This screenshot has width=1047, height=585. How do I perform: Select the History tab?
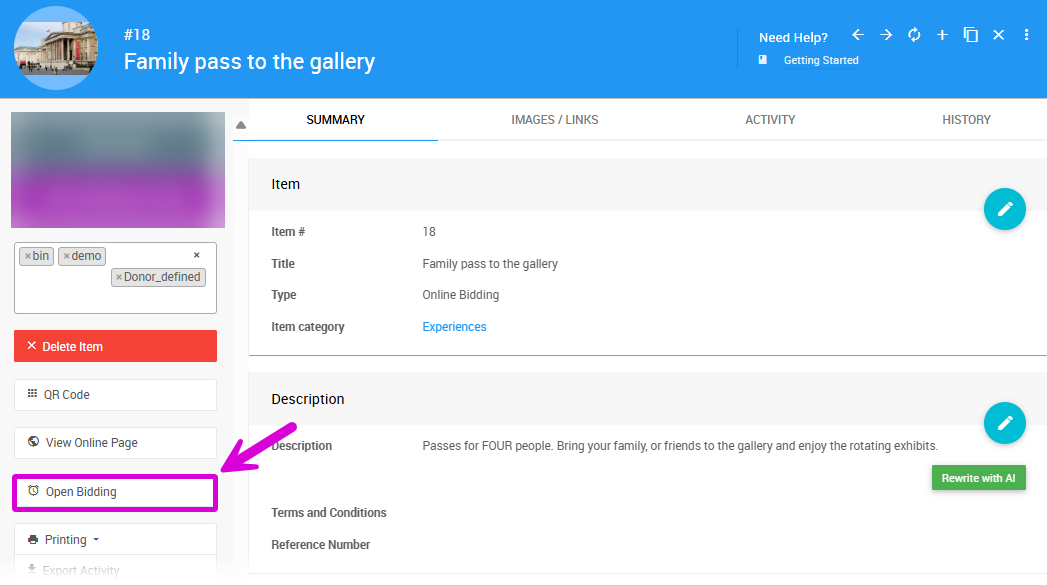coord(966,120)
